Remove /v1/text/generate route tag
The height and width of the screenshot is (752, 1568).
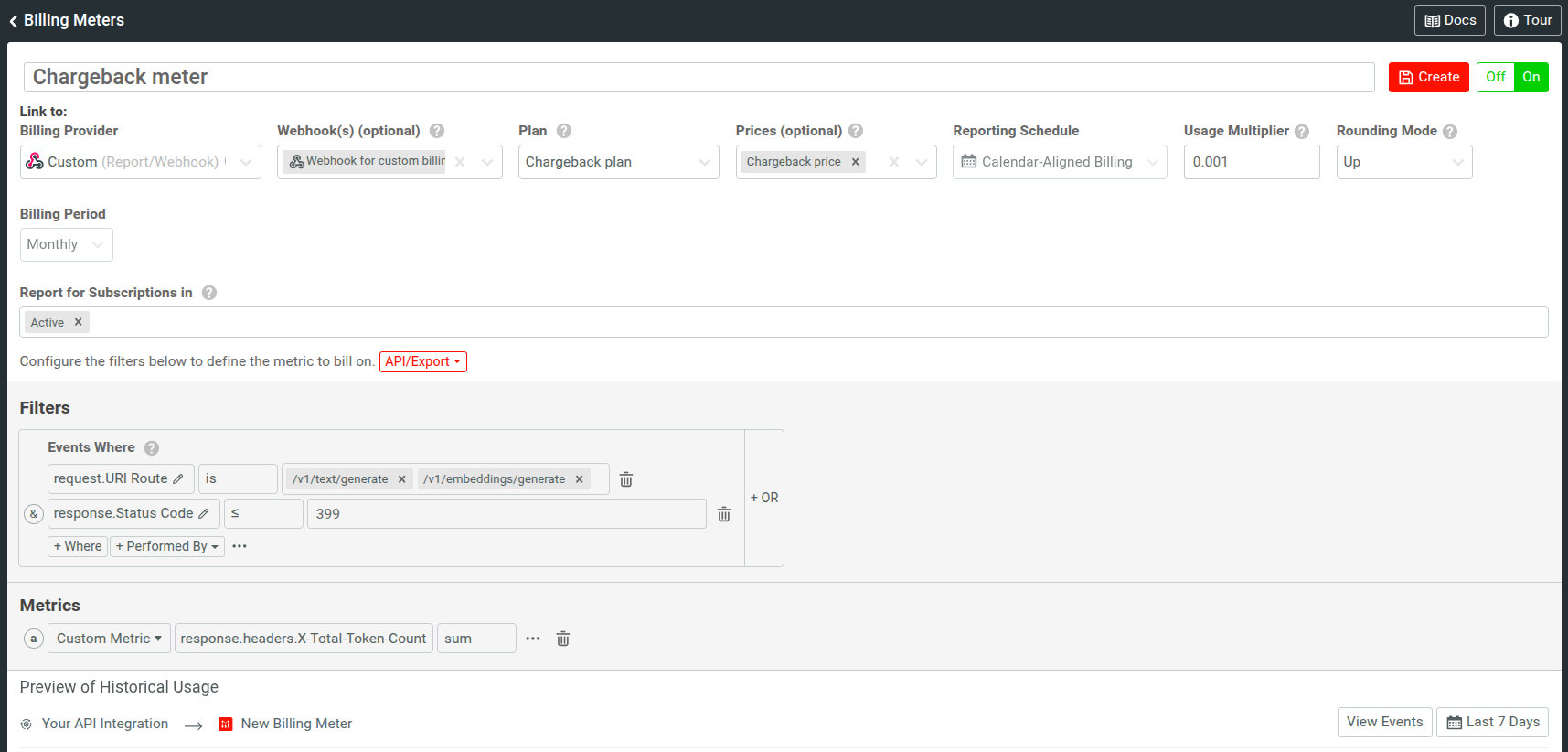coord(401,478)
